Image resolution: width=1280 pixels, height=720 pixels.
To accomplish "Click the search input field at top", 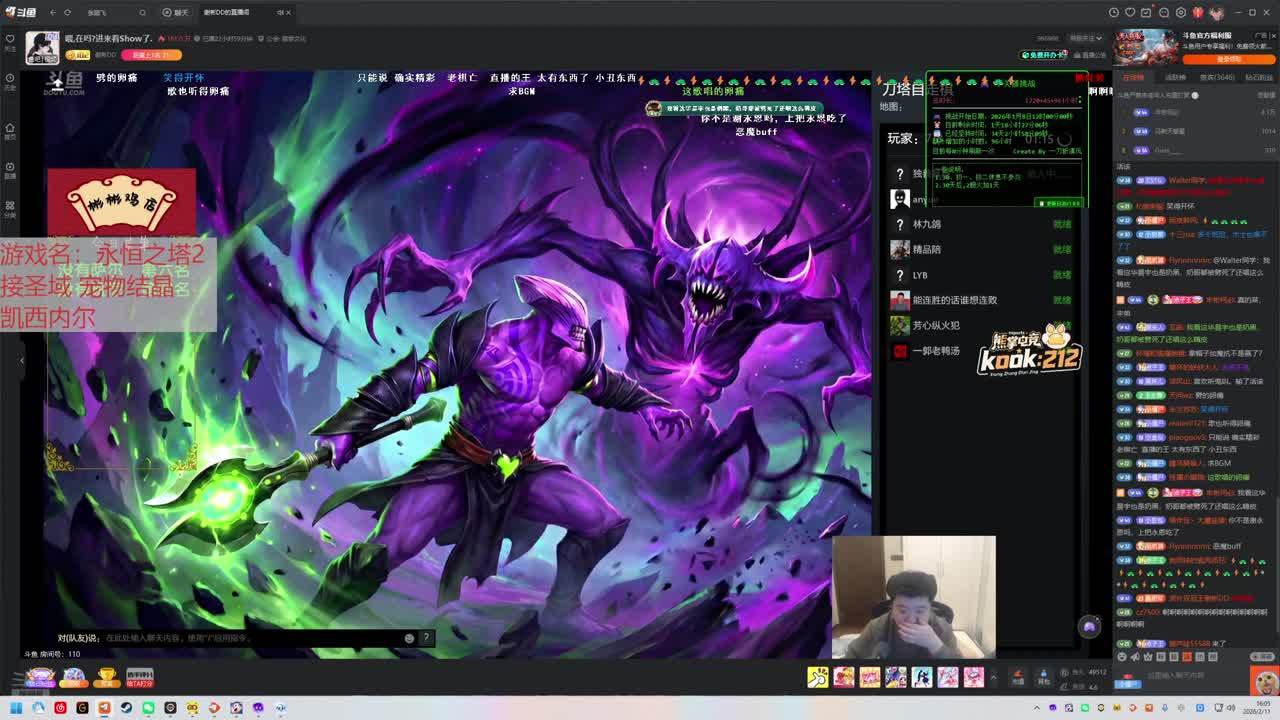I will click(110, 12).
